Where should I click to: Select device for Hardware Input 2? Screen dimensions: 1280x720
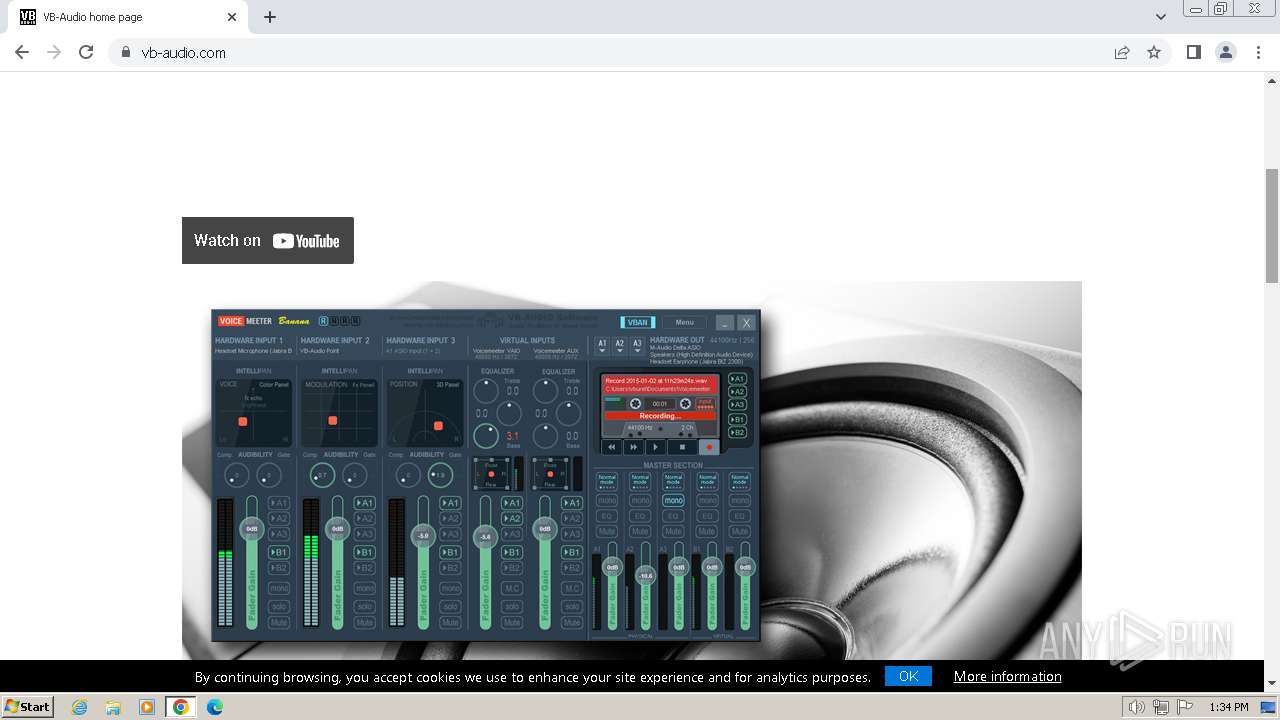pos(320,351)
